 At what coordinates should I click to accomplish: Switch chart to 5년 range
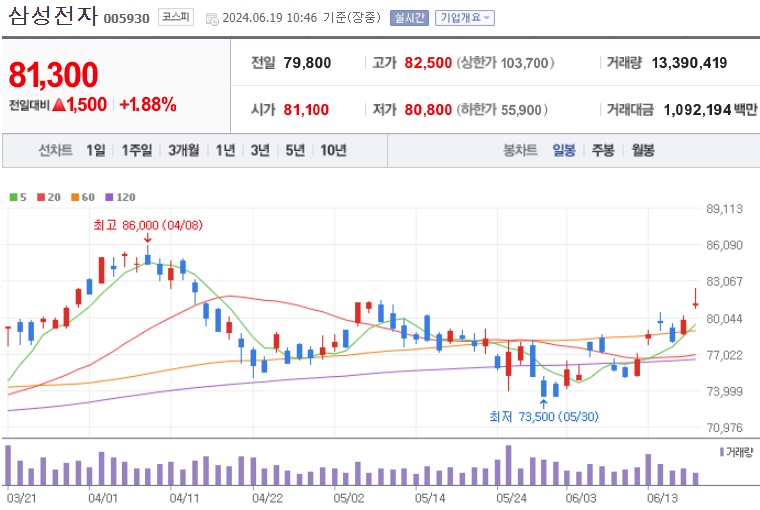[x=295, y=150]
